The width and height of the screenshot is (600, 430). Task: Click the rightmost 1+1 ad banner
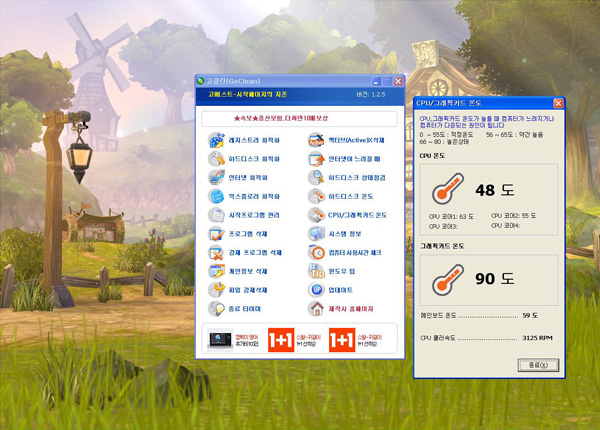tap(342, 340)
